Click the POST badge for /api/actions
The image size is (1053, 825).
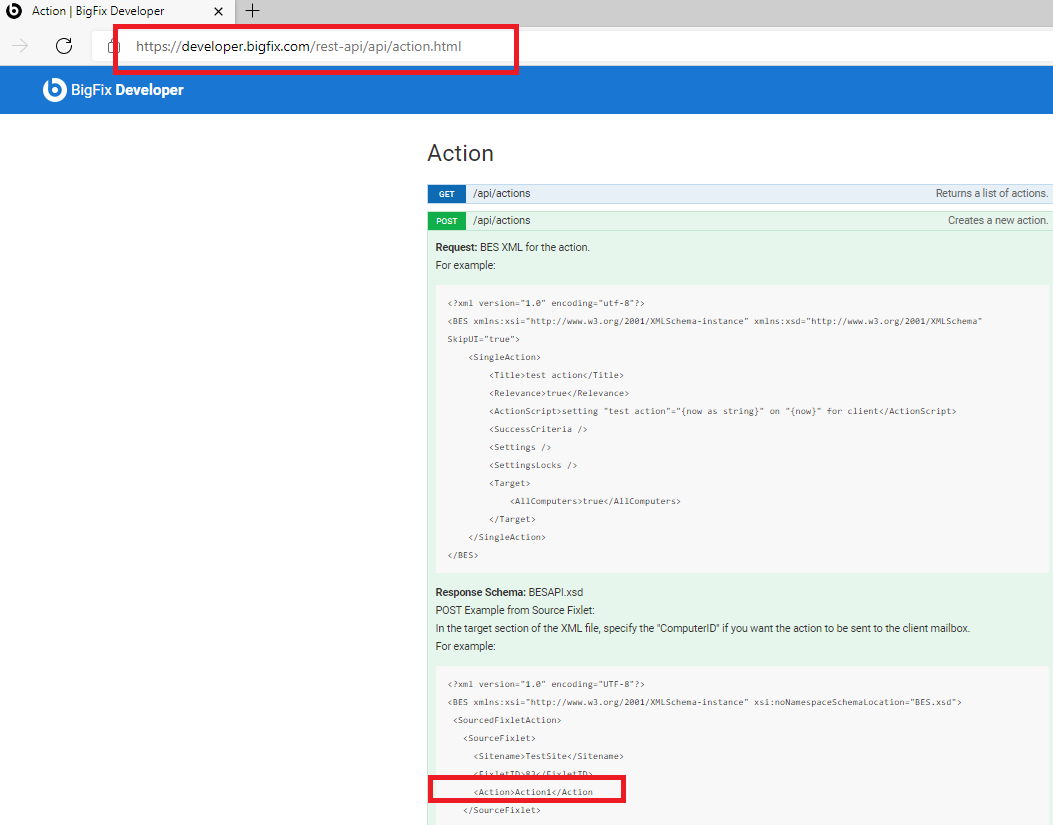(446, 220)
